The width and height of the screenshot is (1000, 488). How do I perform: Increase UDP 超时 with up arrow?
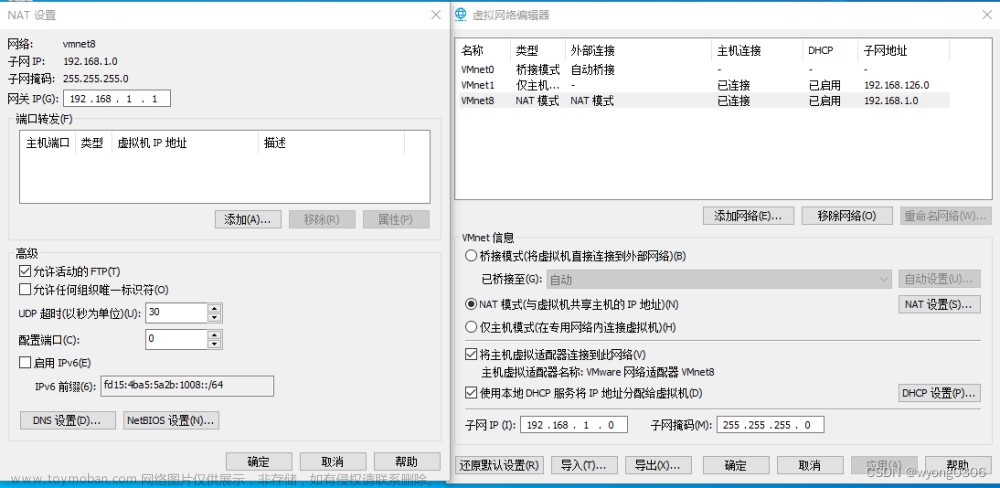click(x=214, y=309)
